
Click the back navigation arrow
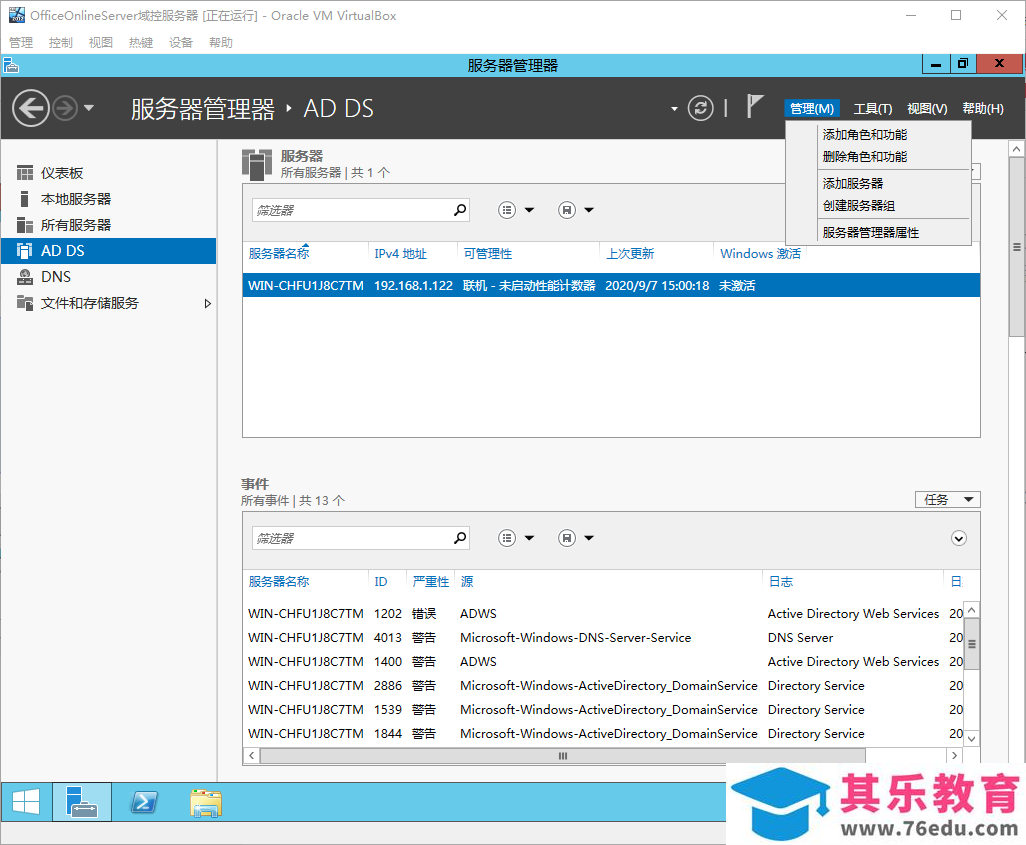[x=31, y=108]
